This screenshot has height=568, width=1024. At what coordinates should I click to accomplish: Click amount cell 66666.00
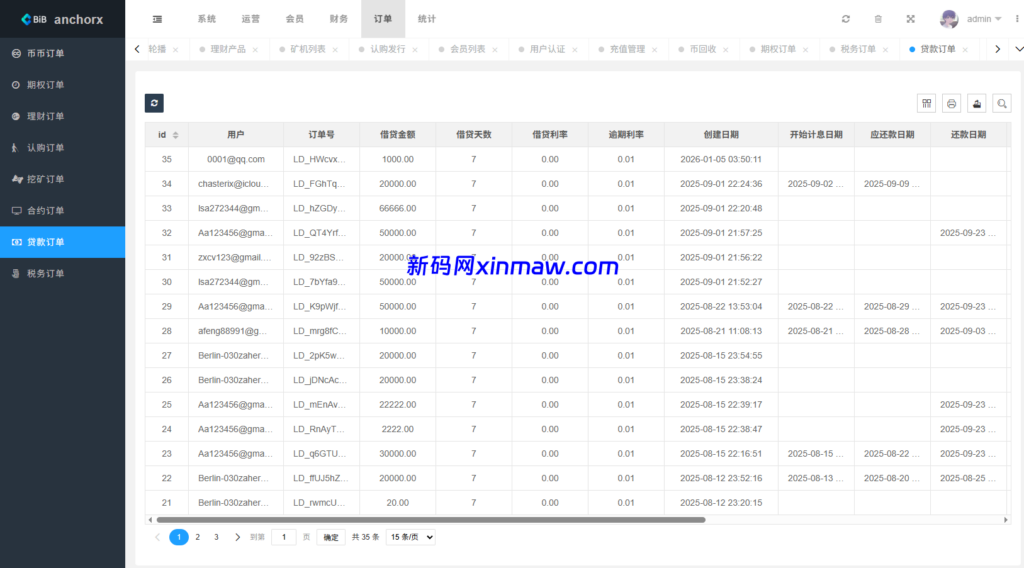pyautogui.click(x=398, y=208)
